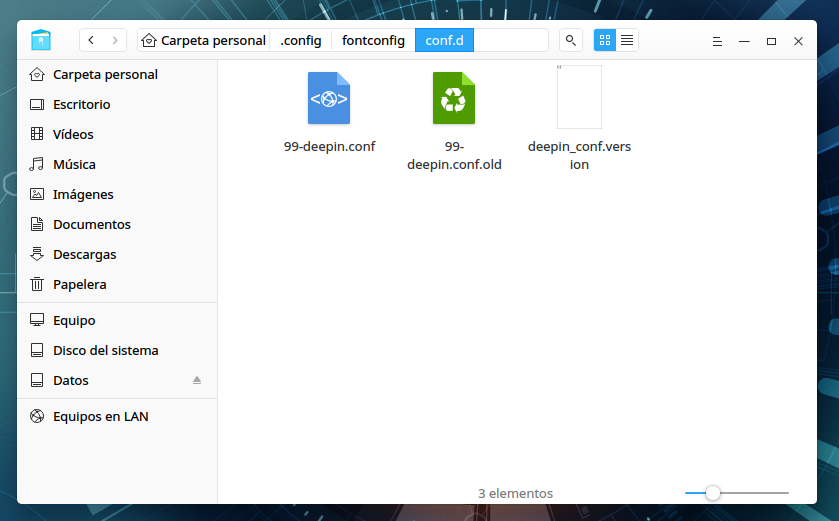Open Disco del sistema in sidebar
The height and width of the screenshot is (521, 839).
click(105, 350)
